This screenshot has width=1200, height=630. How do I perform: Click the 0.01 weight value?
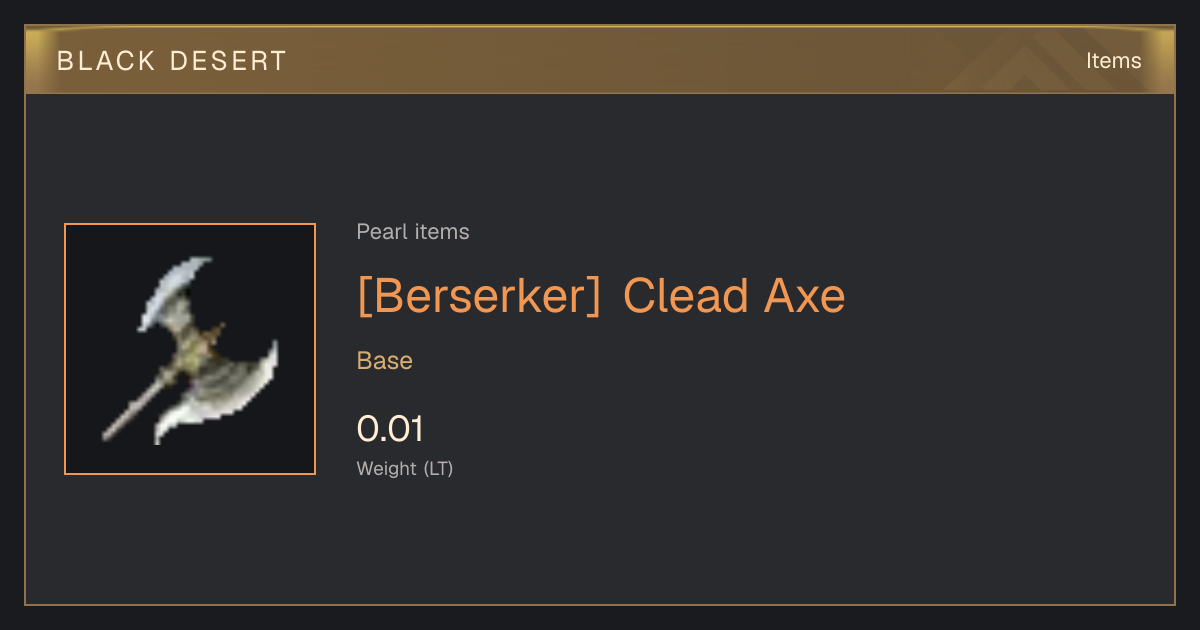click(390, 429)
